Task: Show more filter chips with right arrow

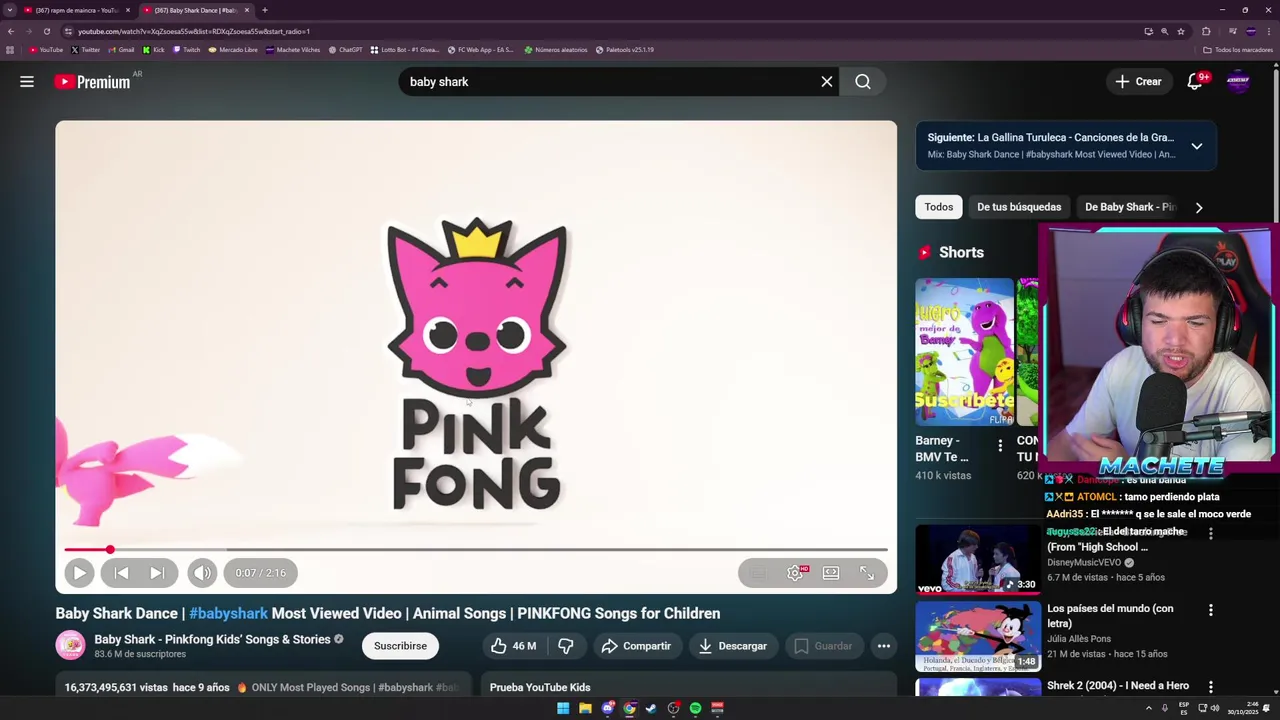Action: tap(1199, 207)
